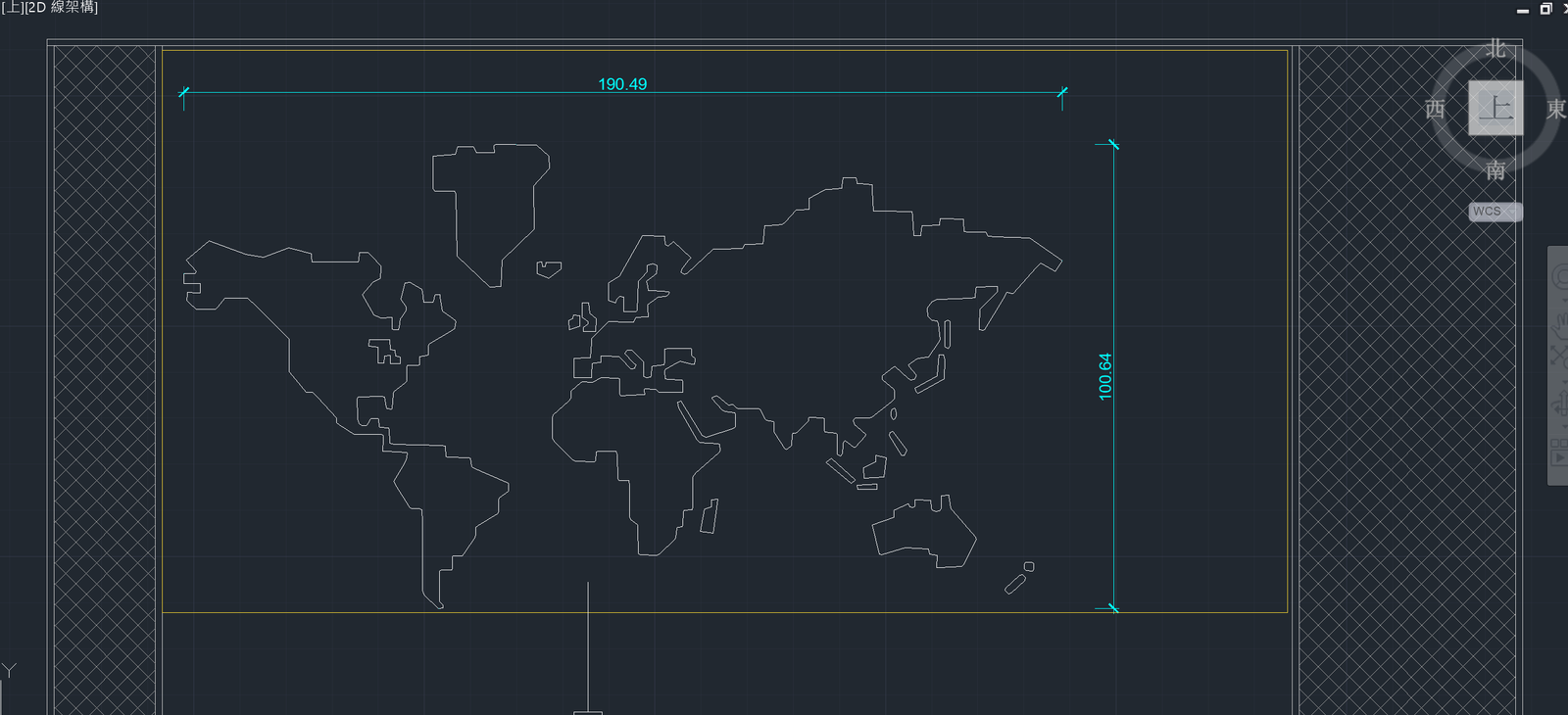Screen dimensions: 1568x715
Task: Open the 2D 線架構 visual style menu
Action: (62, 7)
